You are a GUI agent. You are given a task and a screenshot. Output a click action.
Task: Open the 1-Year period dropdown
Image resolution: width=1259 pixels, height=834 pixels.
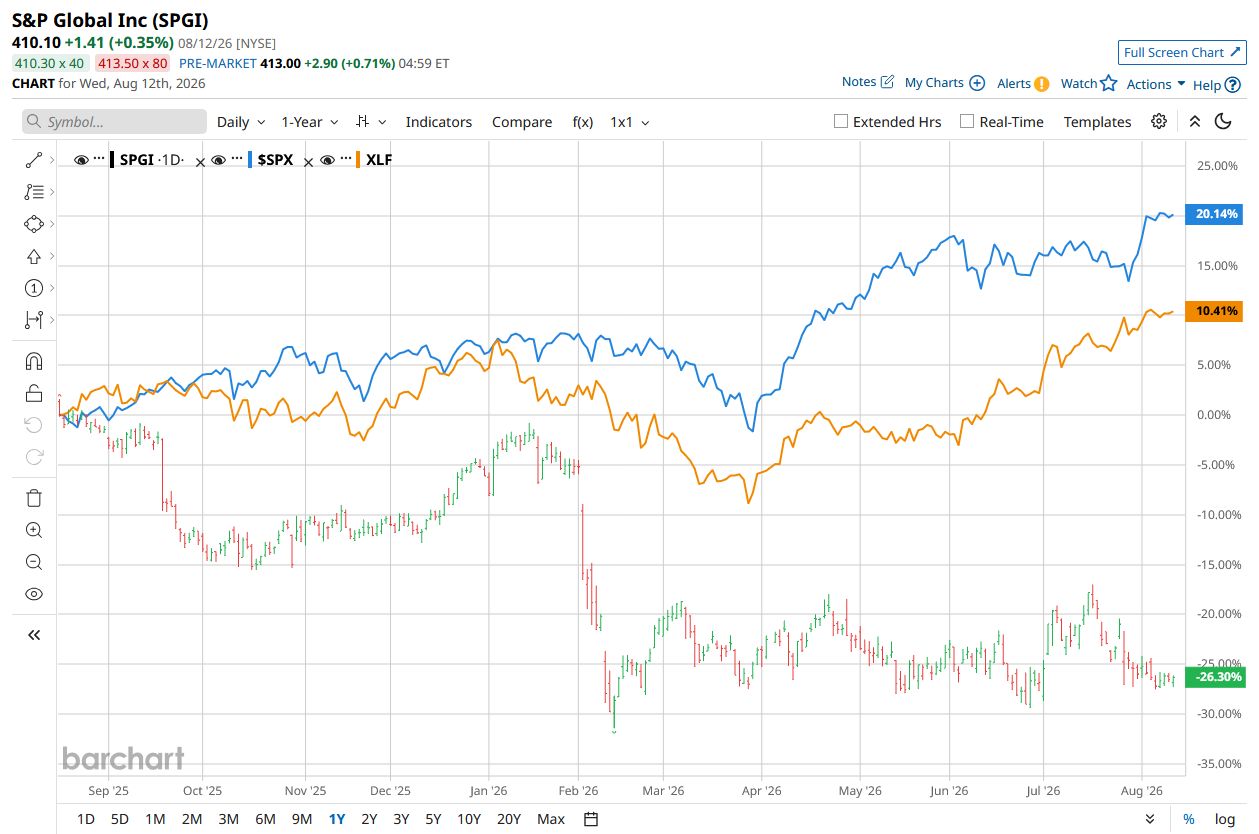point(309,121)
